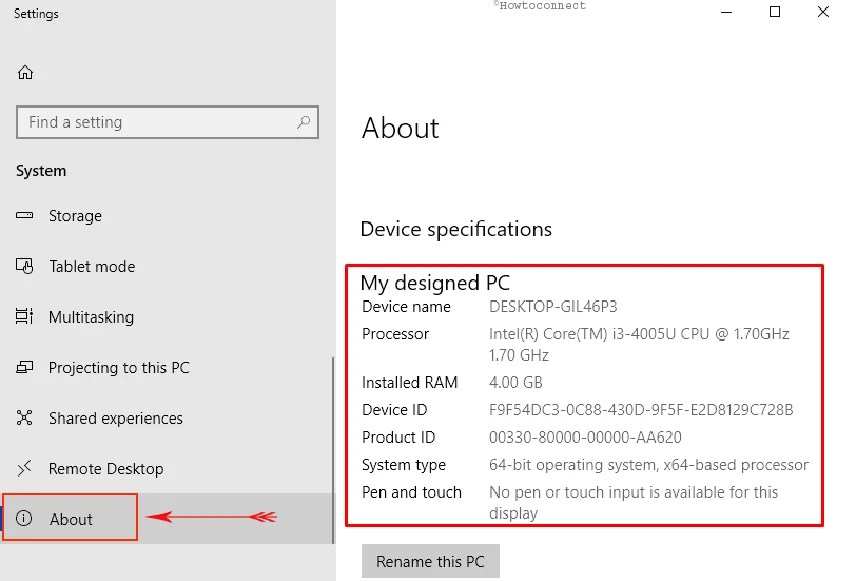Click the Home icon in Settings sidebar

[x=26, y=72]
